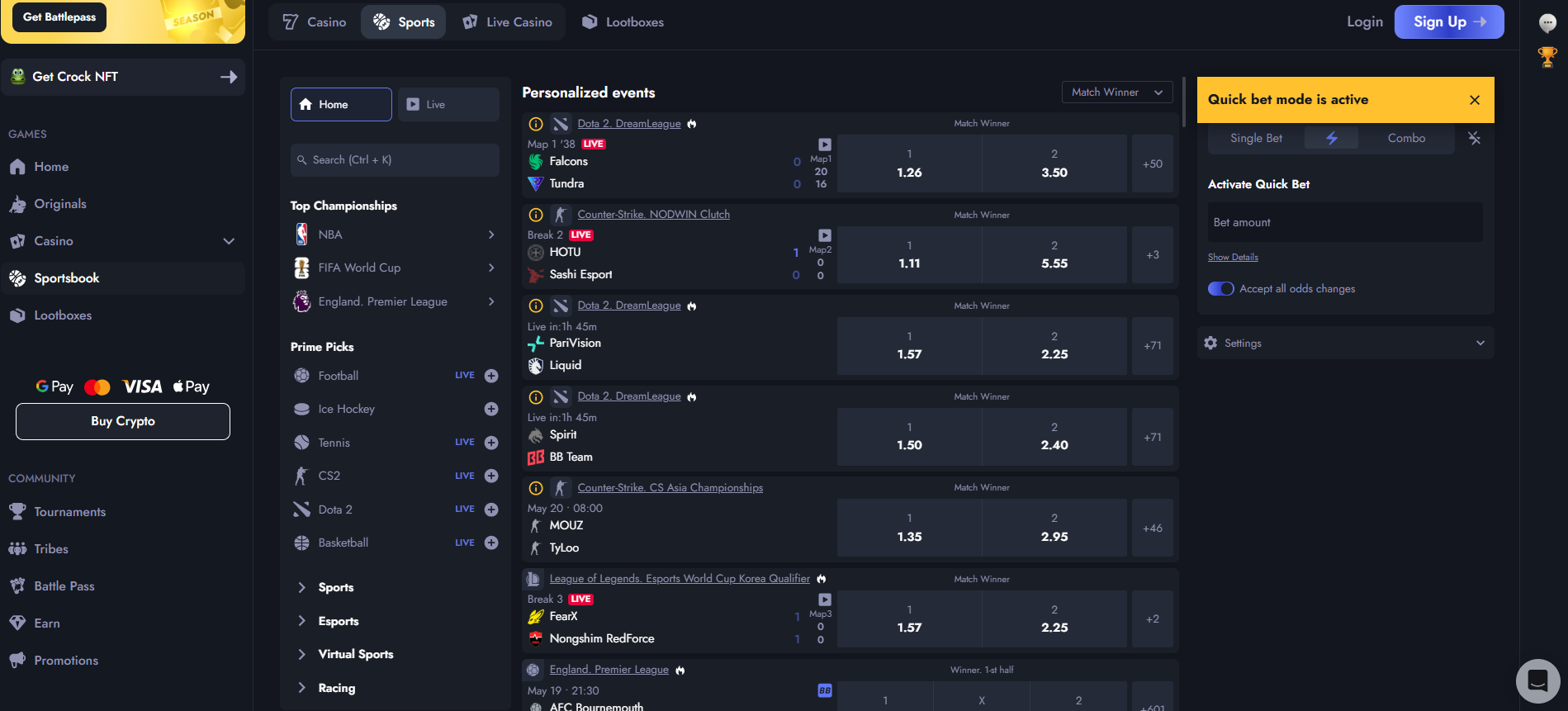Bet on Sashi Esport at odds 5.55
Image resolution: width=1568 pixels, height=711 pixels.
point(1054,254)
